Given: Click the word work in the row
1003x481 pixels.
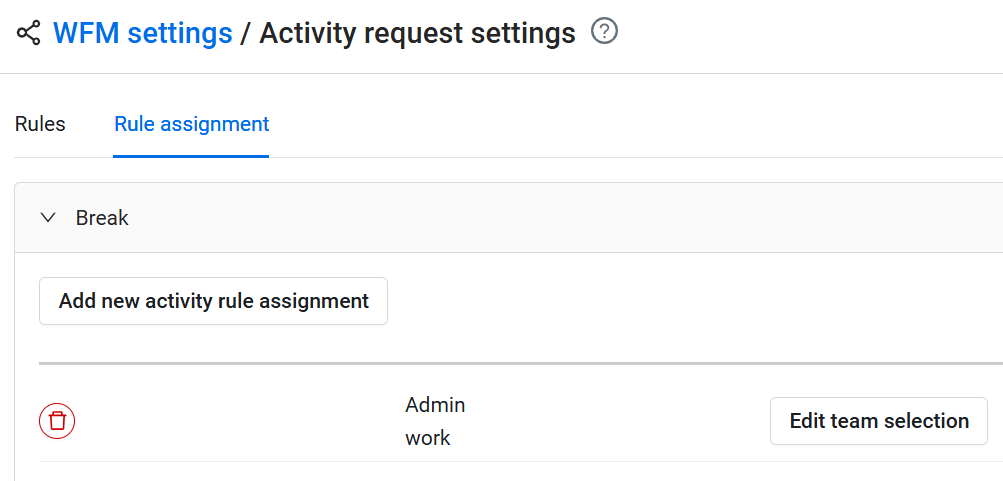Looking at the screenshot, I should 428,438.
